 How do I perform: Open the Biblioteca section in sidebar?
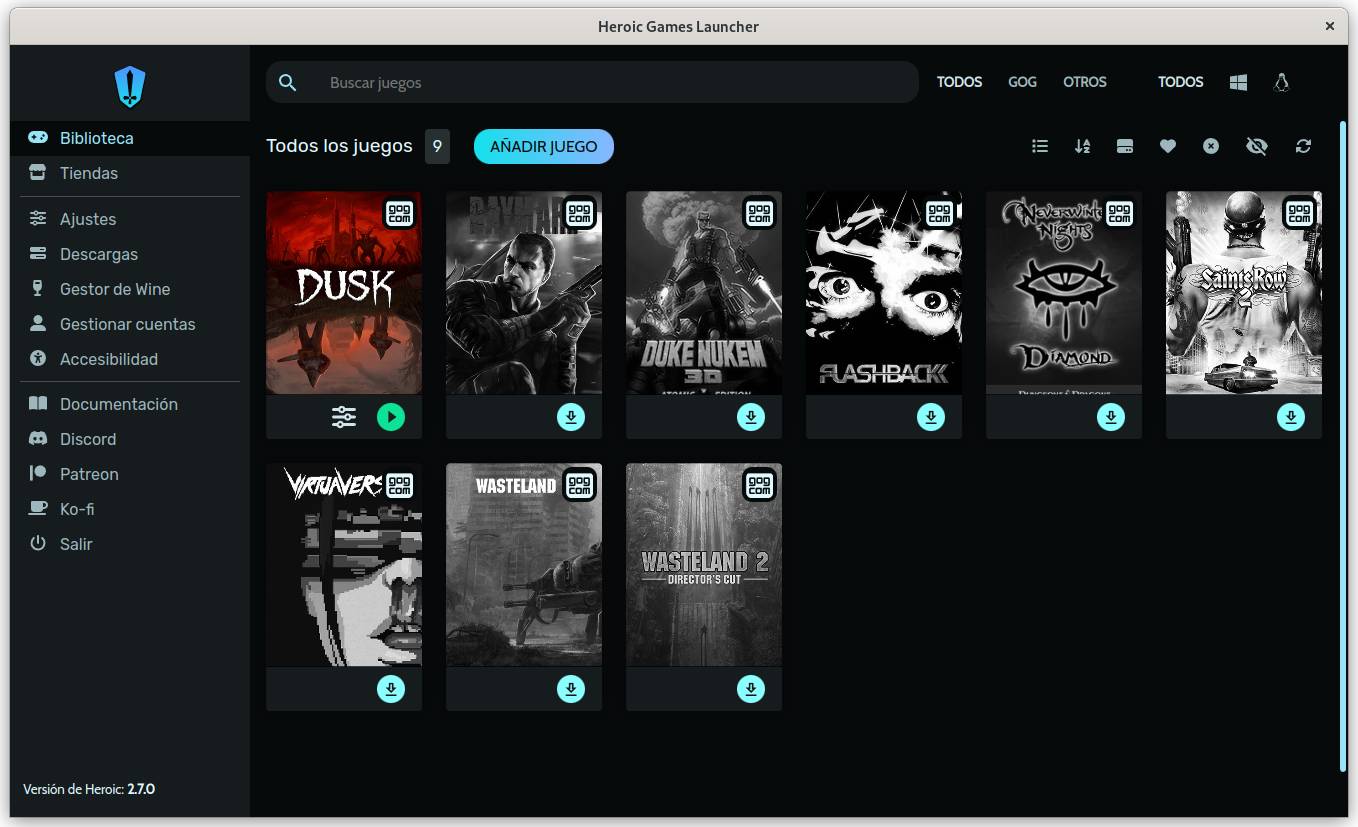coord(130,138)
